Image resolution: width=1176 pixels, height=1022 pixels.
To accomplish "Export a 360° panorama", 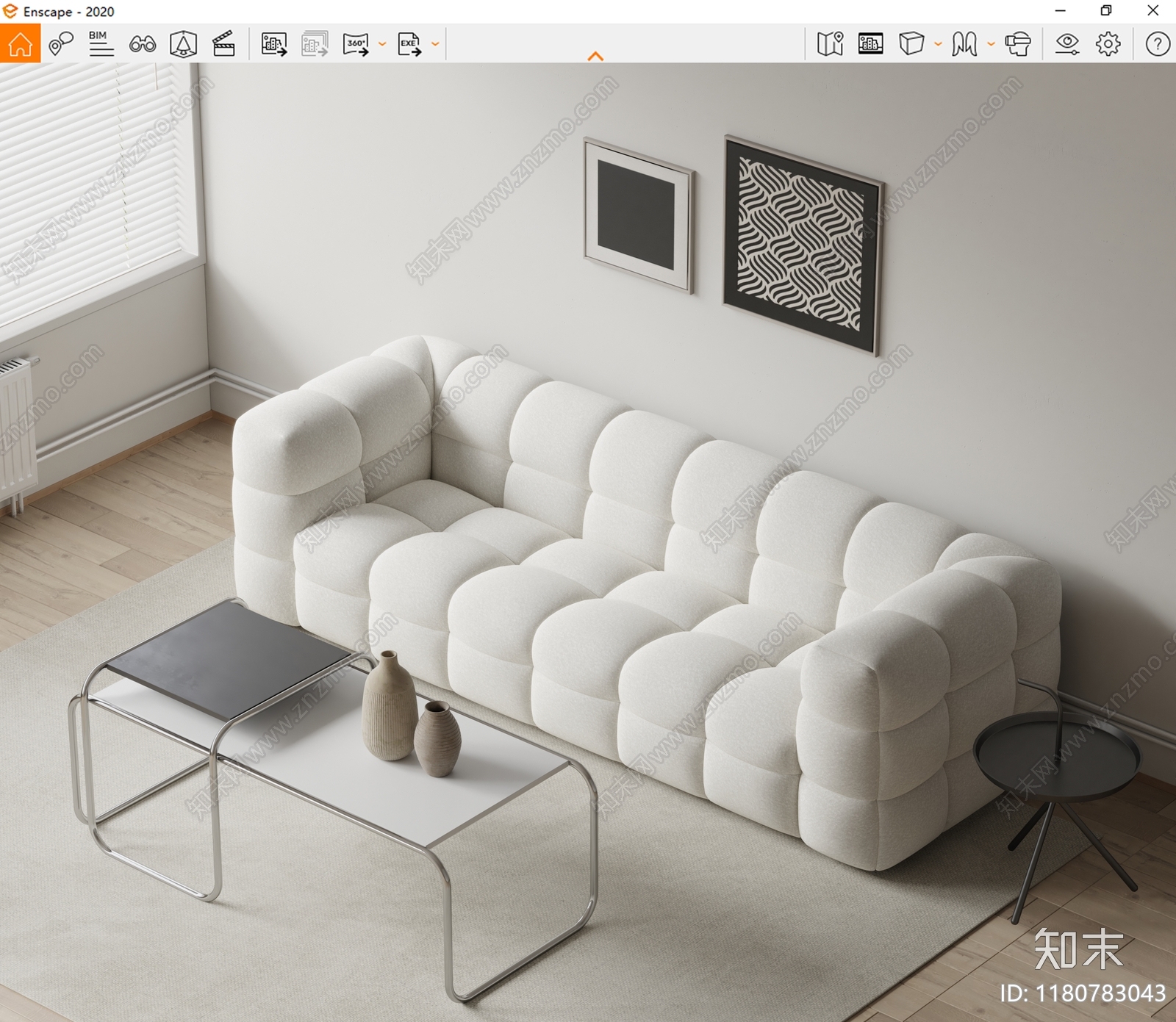I will pos(356,44).
